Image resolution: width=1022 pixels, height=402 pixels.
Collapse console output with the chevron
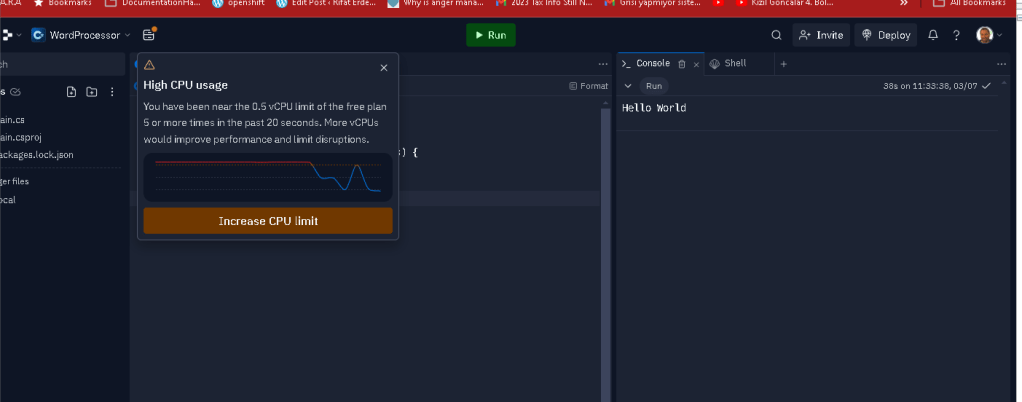628,86
